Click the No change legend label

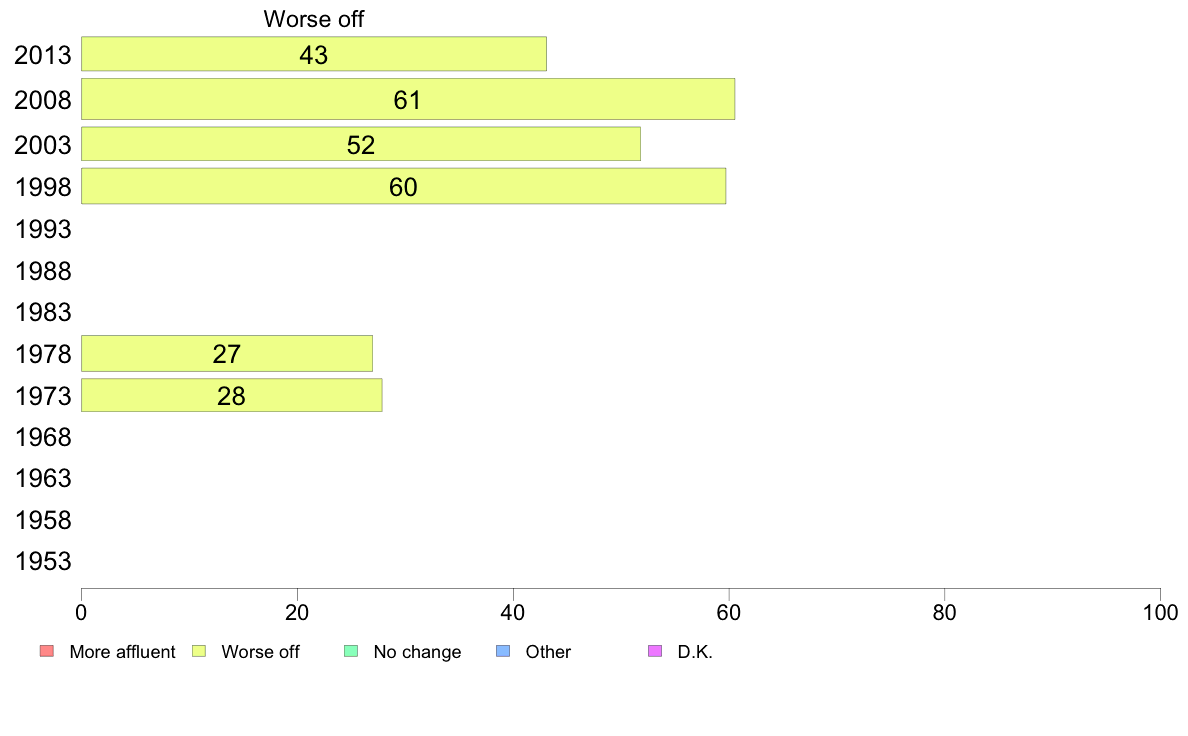417,652
